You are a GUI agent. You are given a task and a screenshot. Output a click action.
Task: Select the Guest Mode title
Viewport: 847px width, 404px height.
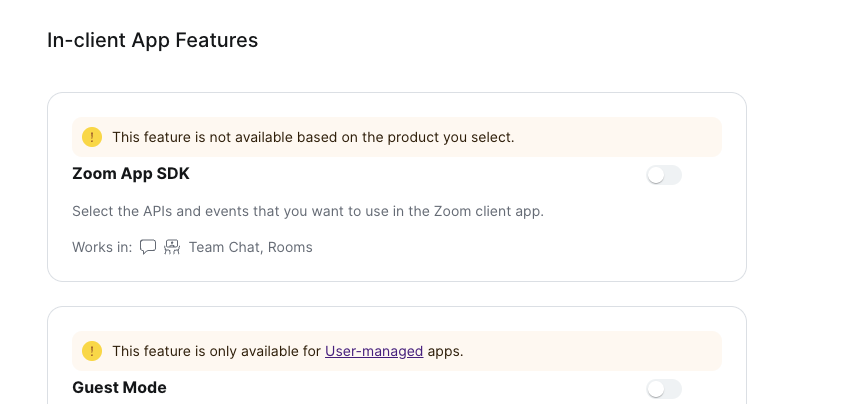(119, 387)
